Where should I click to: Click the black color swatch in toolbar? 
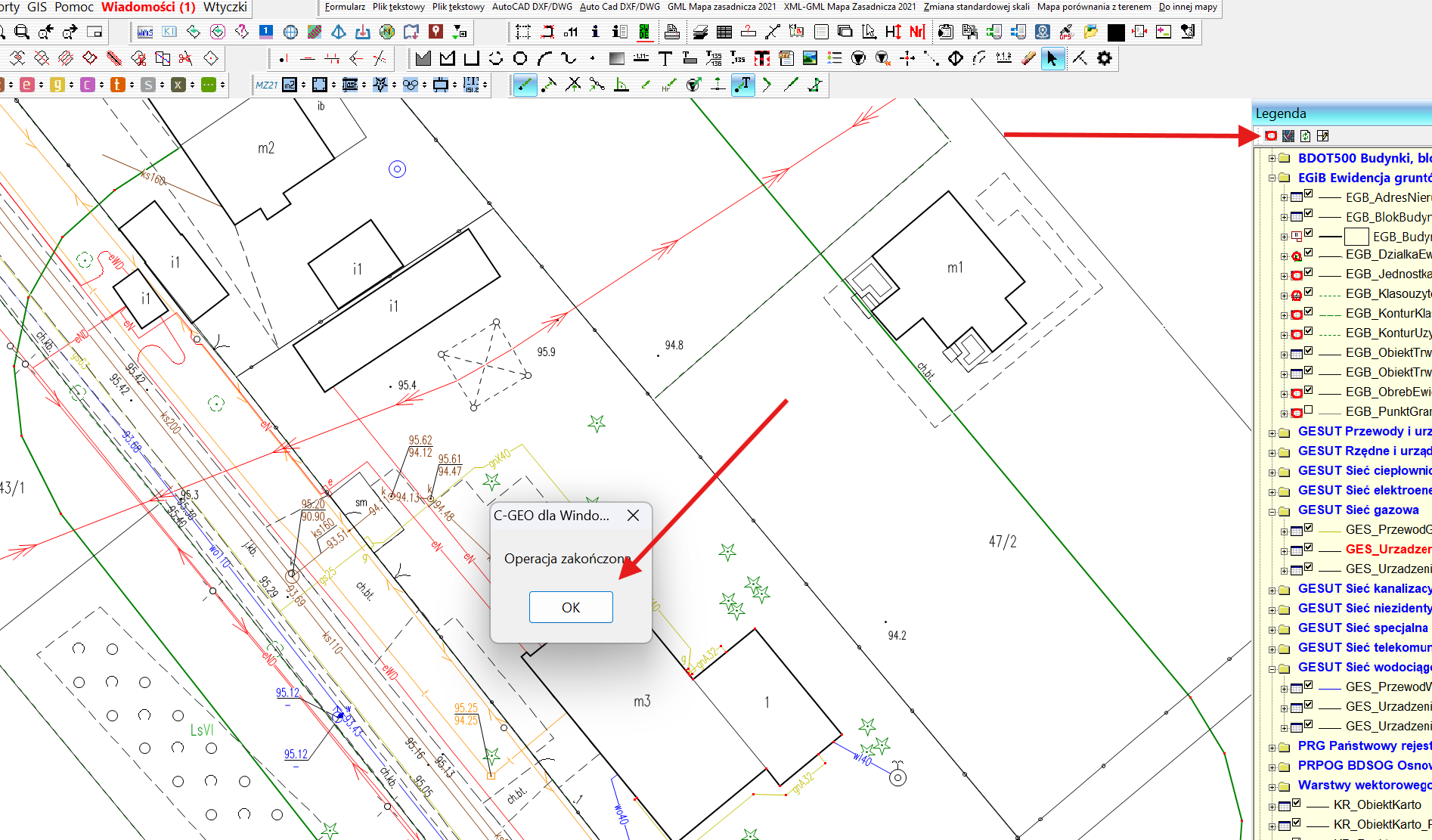point(1115,32)
